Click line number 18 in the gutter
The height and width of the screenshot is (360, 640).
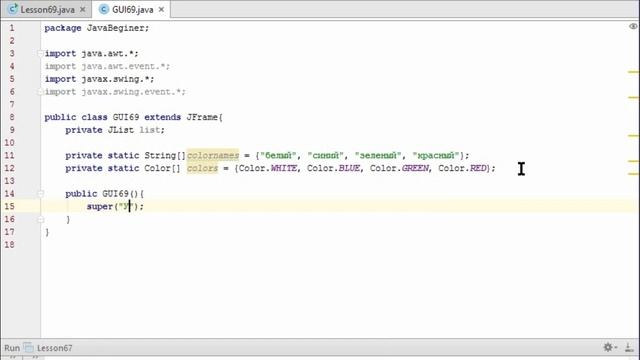click(9, 244)
